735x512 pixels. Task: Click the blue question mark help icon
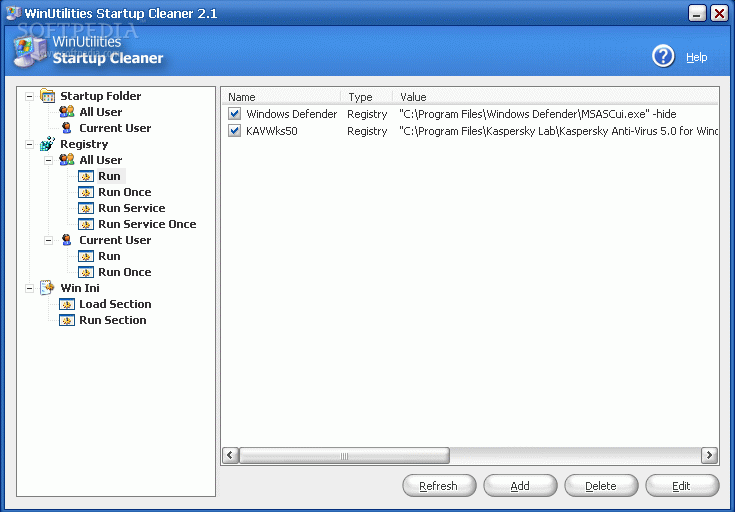[663, 57]
